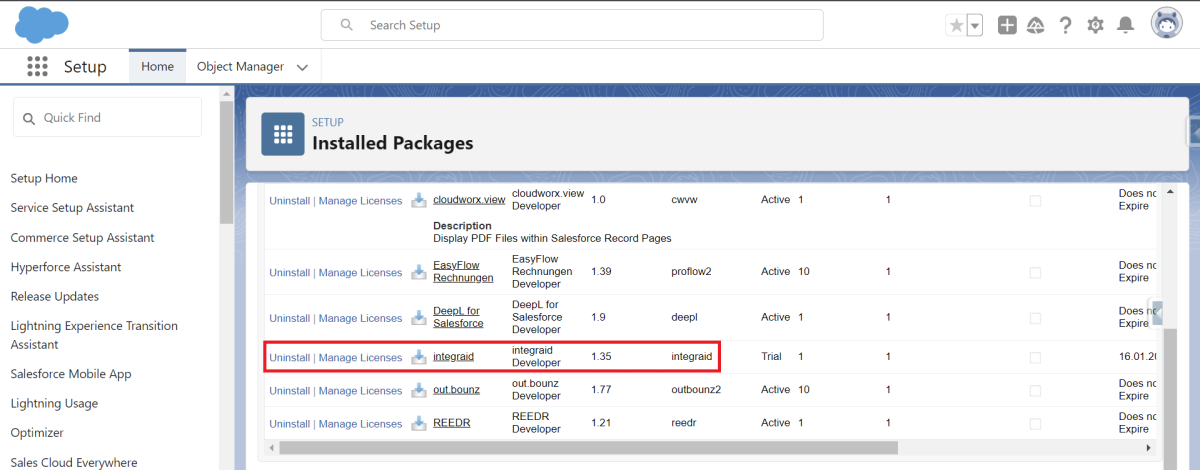Open the App Launcher grid icon
1200x470 pixels.
pos(37,66)
